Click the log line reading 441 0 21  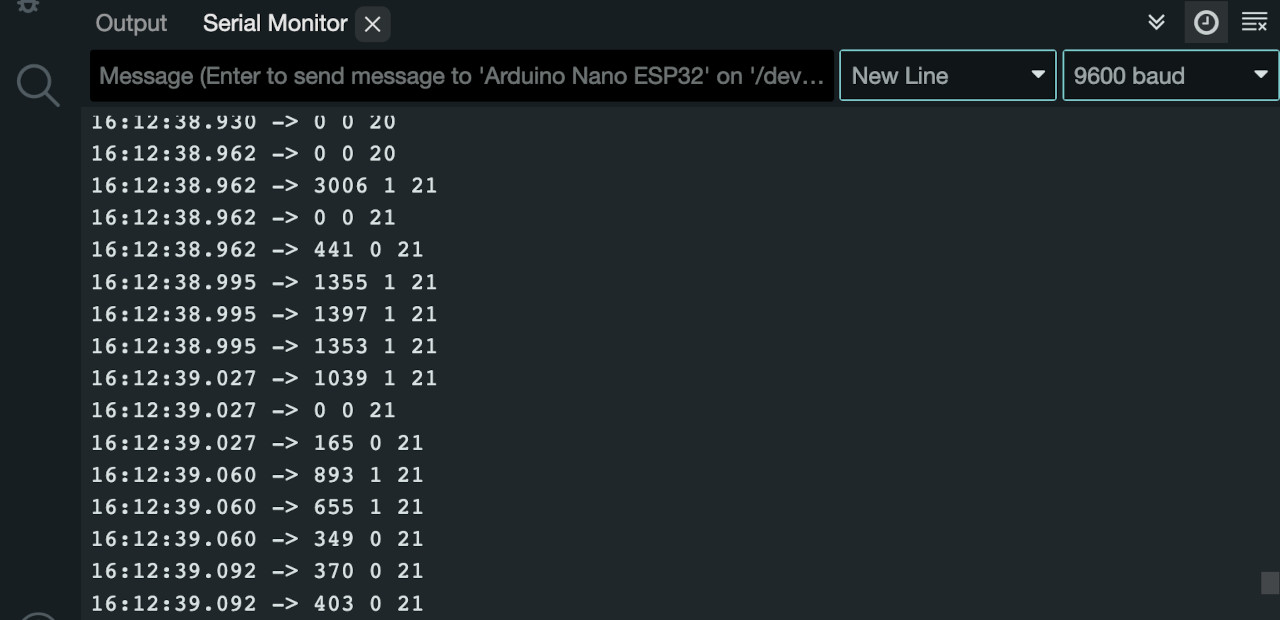pos(257,250)
